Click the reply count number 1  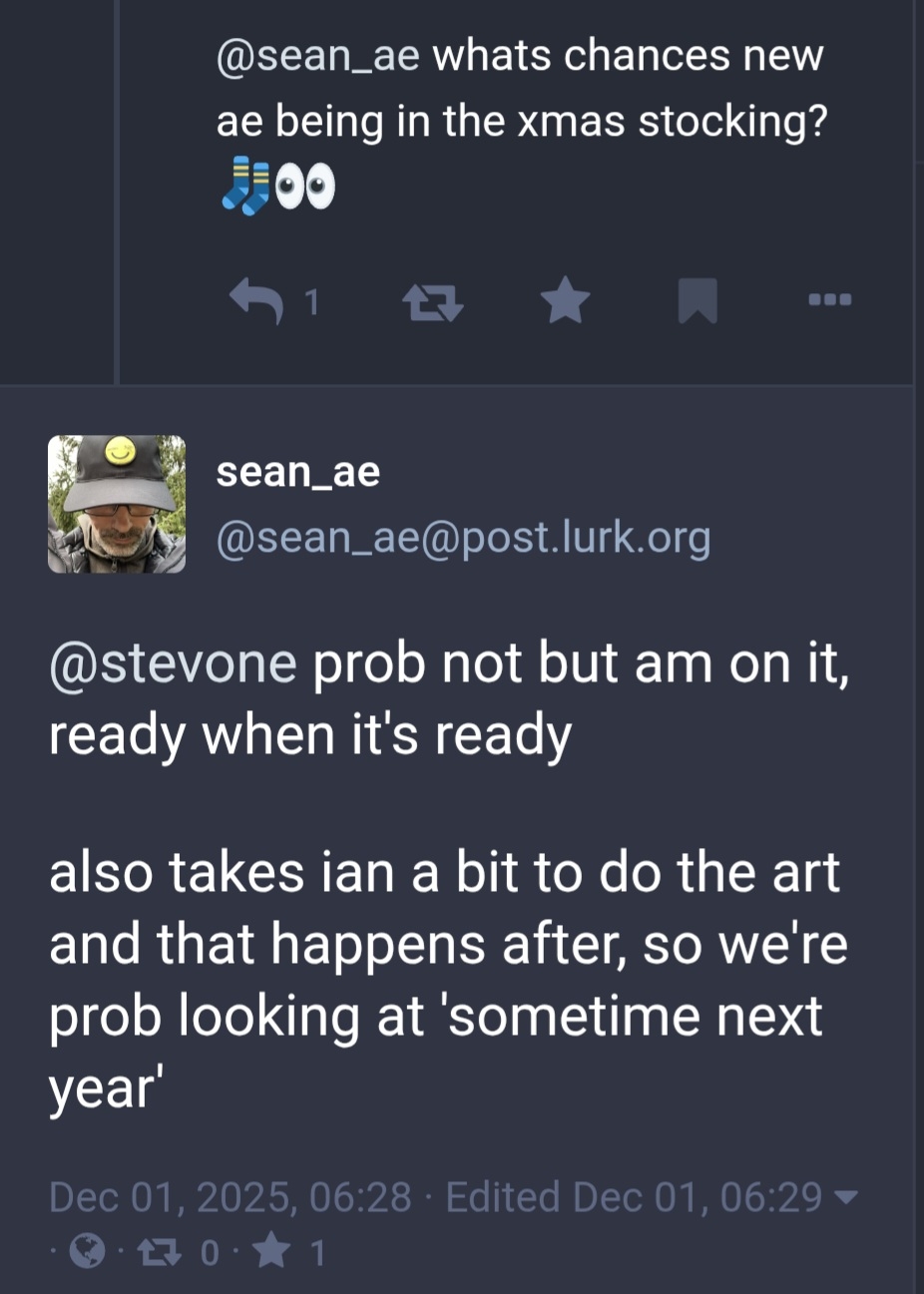(x=310, y=300)
